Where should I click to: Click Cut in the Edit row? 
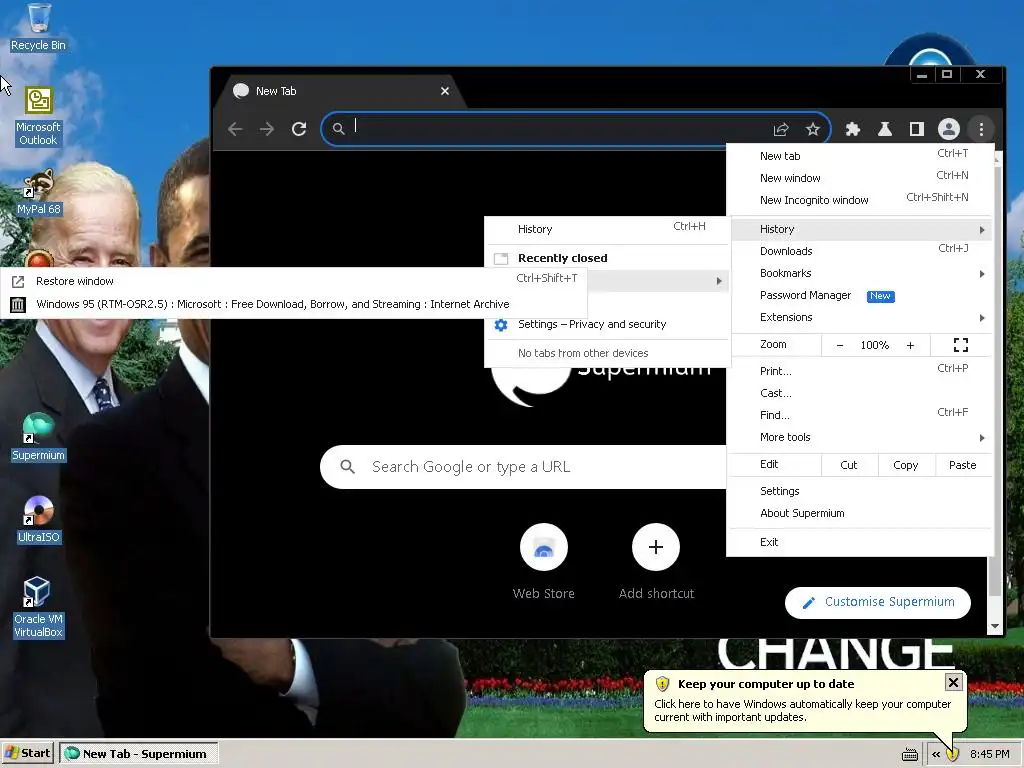[848, 465]
